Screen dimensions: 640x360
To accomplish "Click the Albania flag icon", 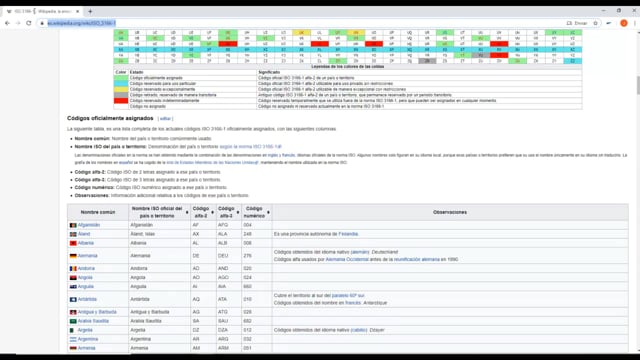I will click(73, 243).
